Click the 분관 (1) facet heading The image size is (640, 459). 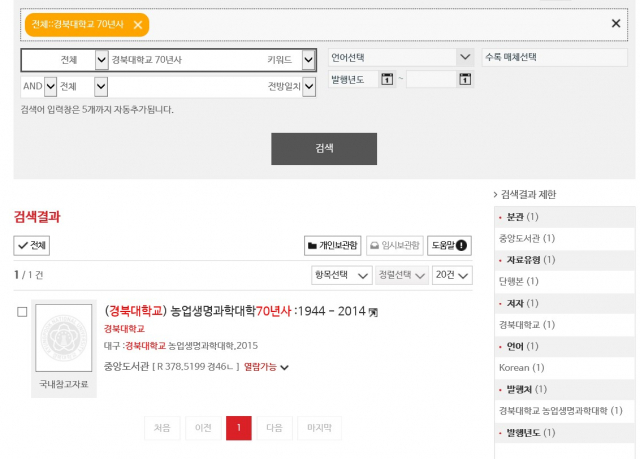coord(522,217)
